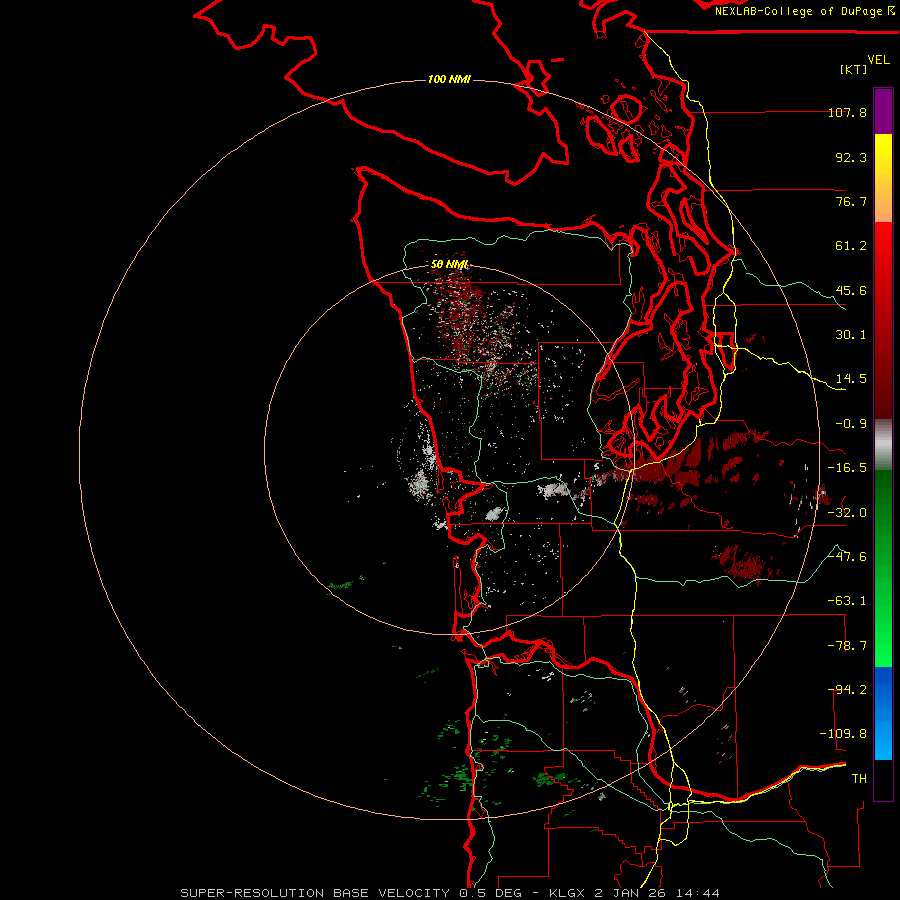Viewport: 900px width, 900px height.
Task: Pick the blue segment of the velocity colorbar
Action: 883,713
